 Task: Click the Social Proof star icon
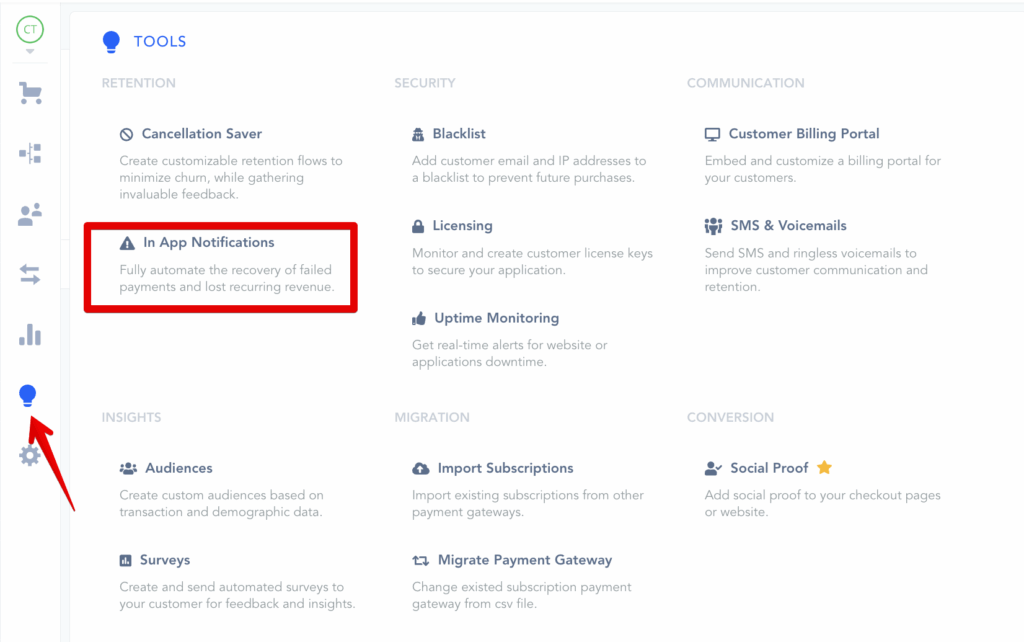[824, 468]
